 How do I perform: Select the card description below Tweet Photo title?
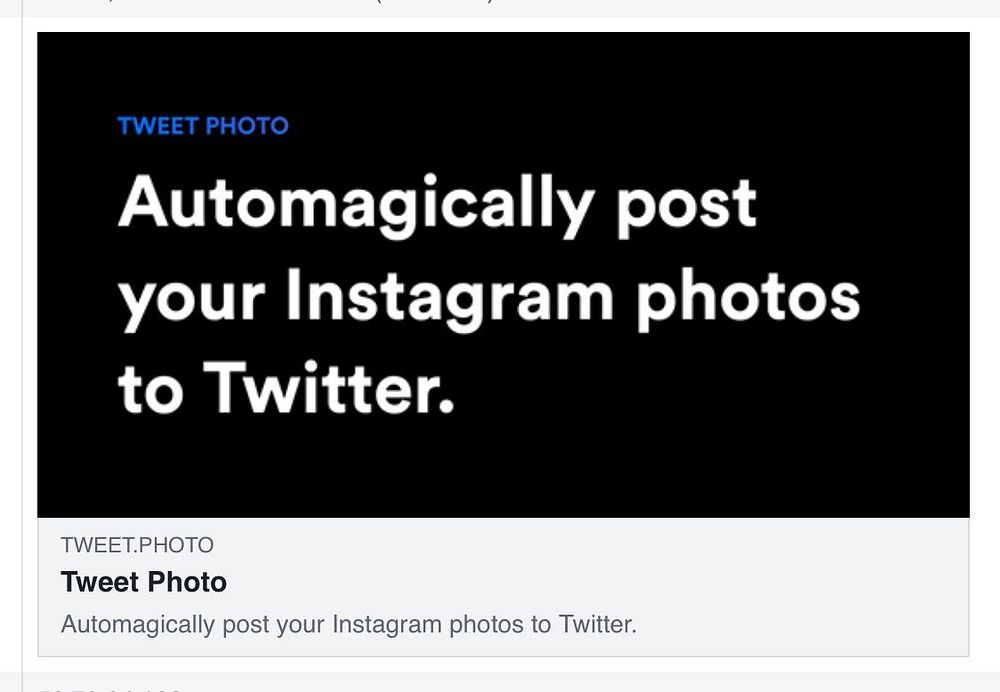pos(348,625)
